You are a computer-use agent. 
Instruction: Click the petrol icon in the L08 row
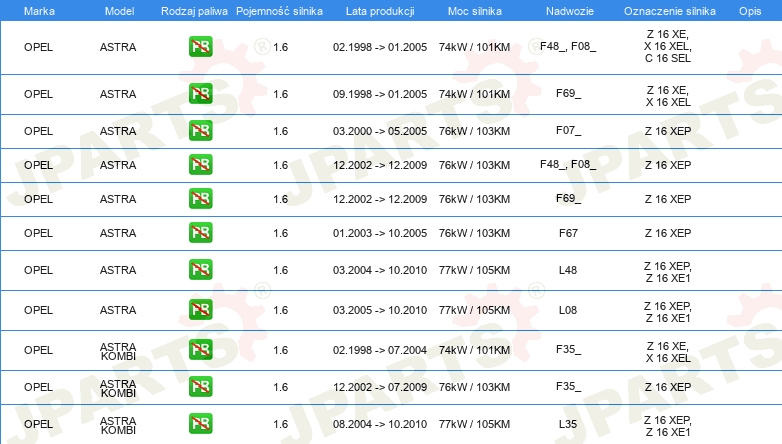pyautogui.click(x=200, y=309)
